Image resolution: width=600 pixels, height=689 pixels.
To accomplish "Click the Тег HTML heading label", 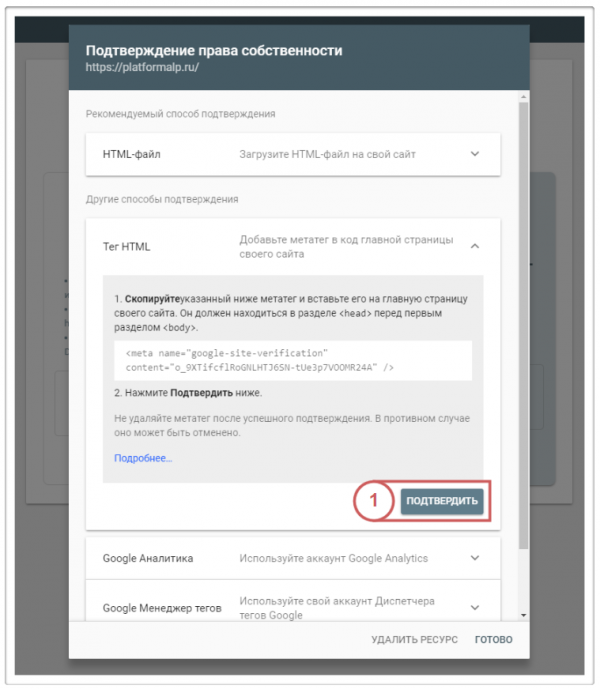I will 126,247.
